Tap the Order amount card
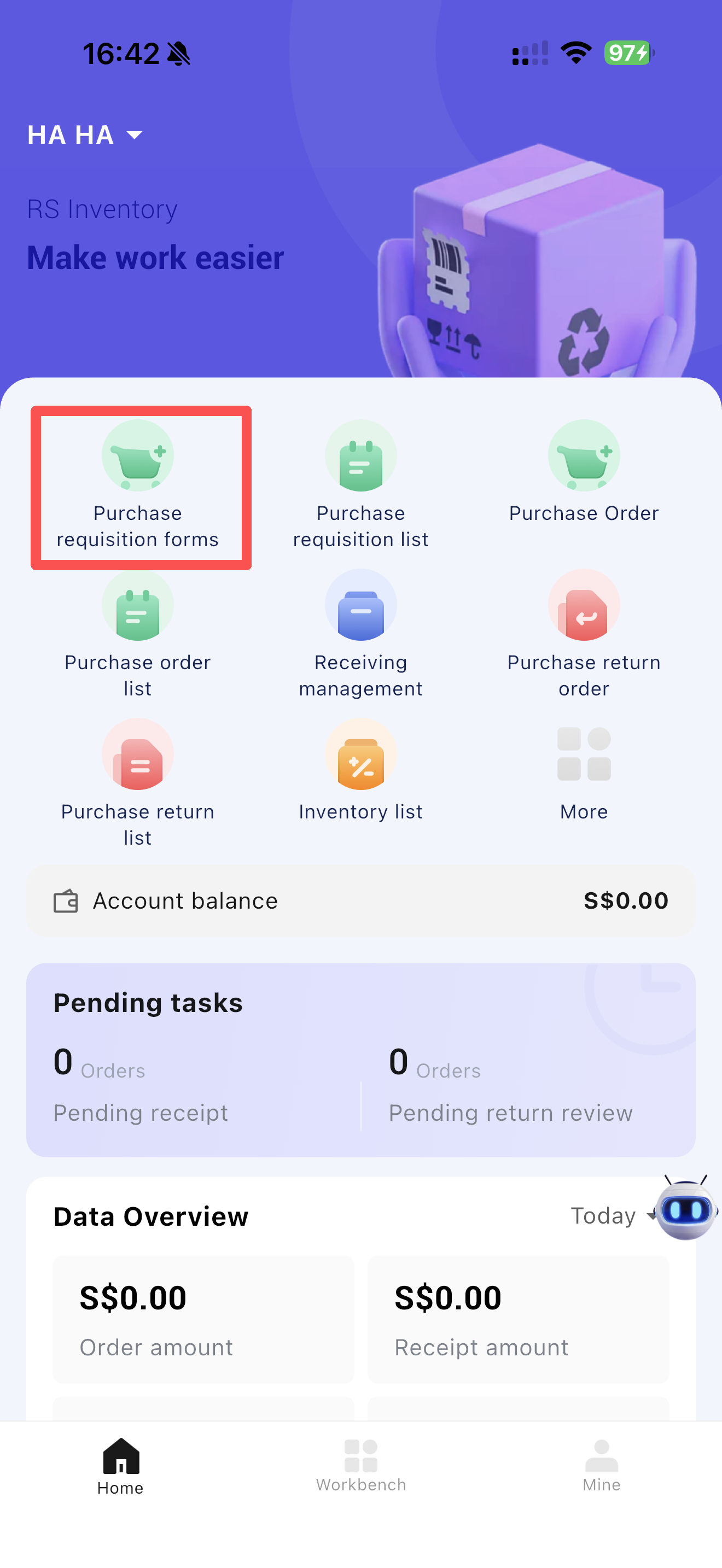The image size is (722, 1568). point(203,1319)
